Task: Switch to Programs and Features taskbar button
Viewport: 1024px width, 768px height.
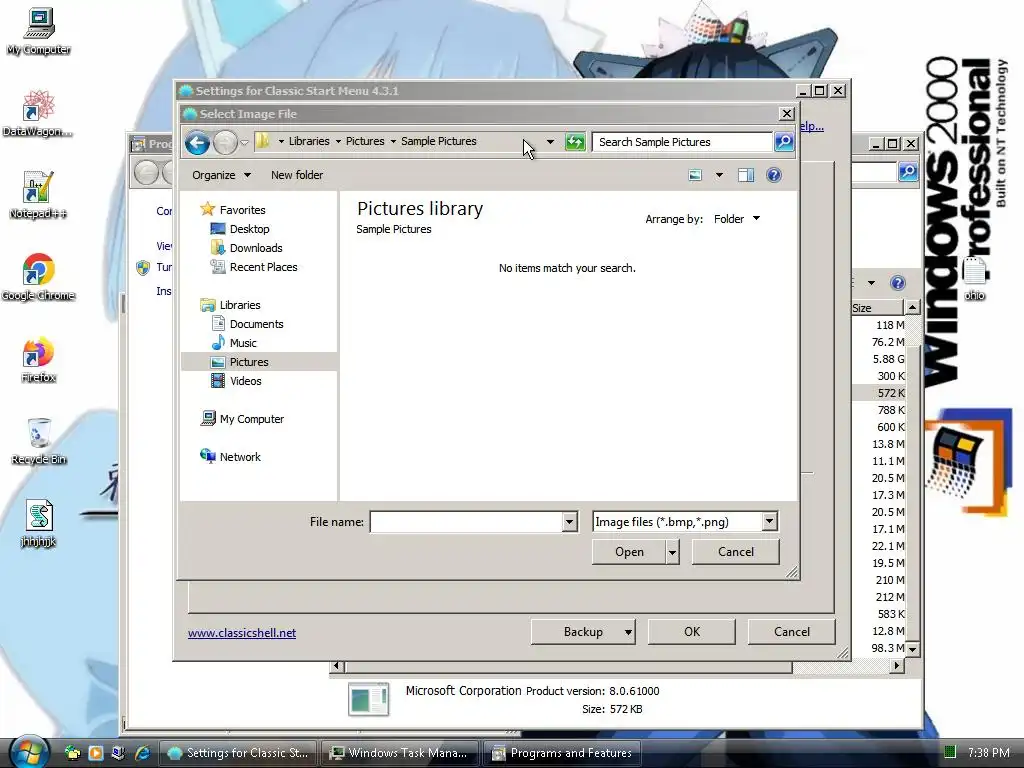Action: (562, 753)
